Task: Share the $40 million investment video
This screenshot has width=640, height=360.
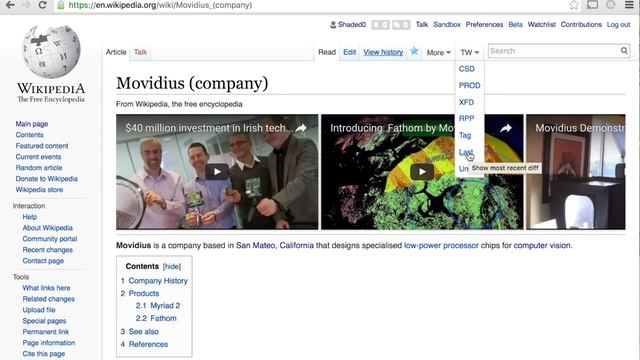Action: (301, 128)
